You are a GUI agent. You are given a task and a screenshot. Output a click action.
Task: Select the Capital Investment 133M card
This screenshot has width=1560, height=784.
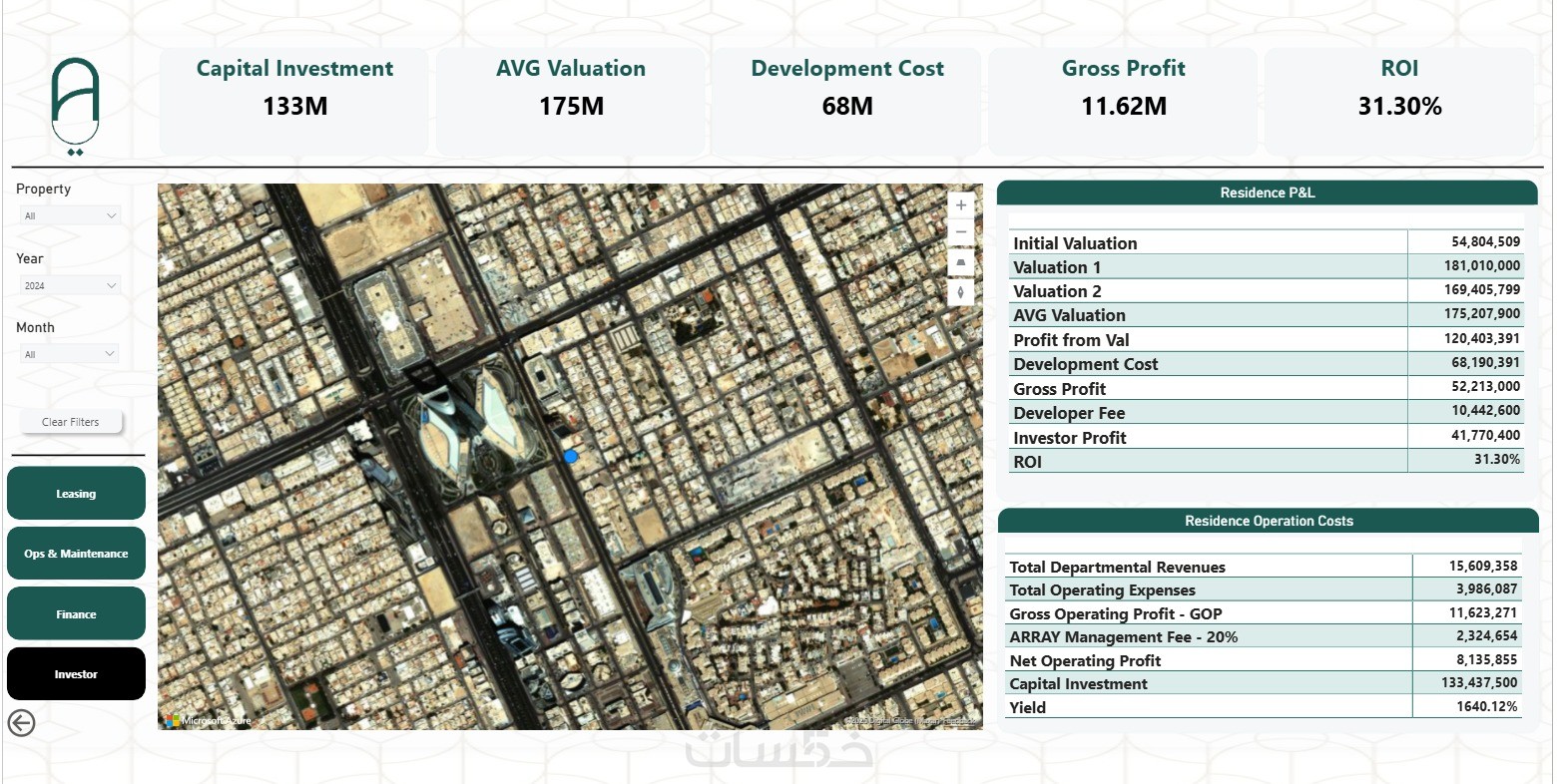(294, 100)
